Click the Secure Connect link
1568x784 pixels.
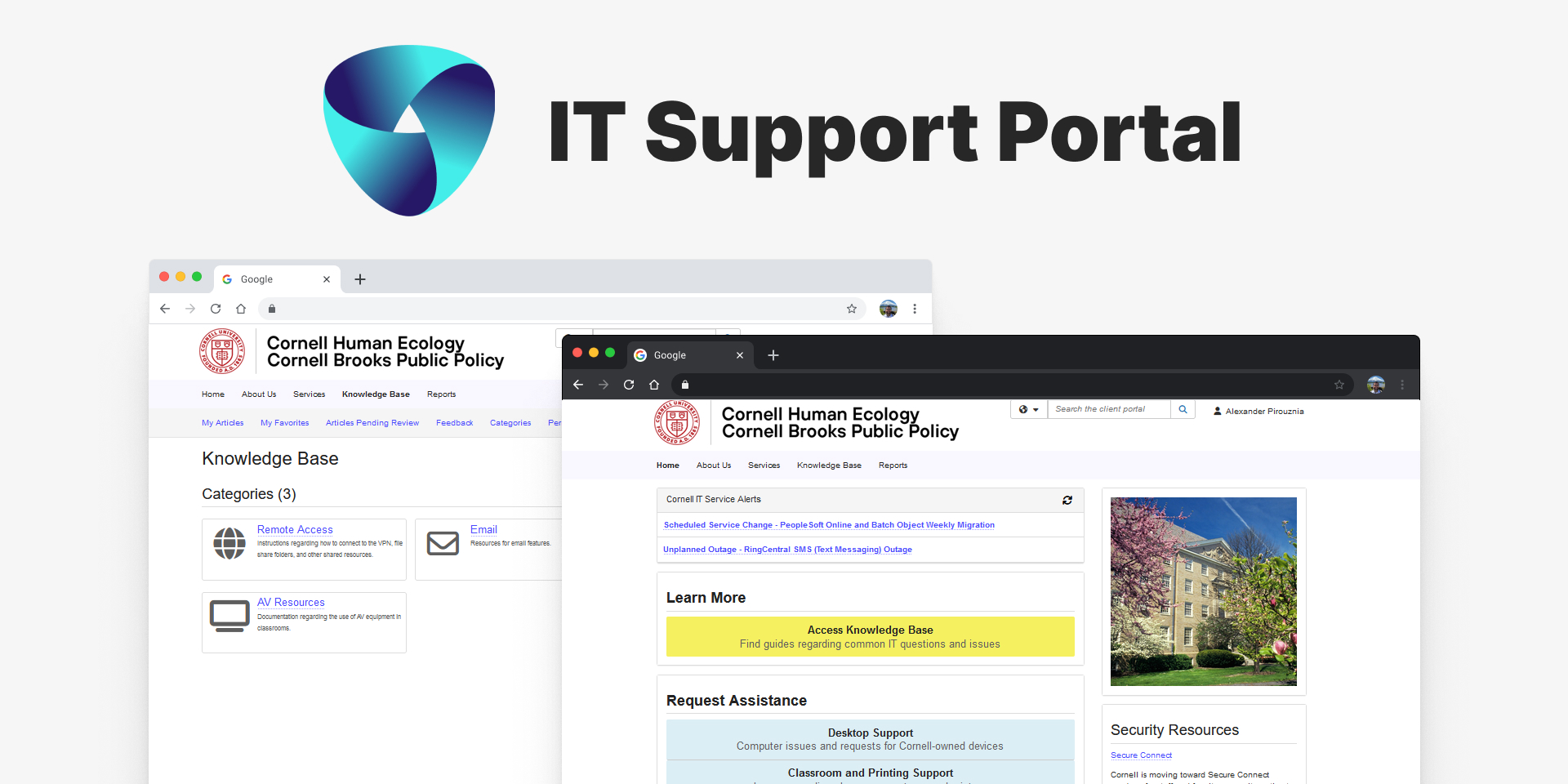[x=1140, y=755]
